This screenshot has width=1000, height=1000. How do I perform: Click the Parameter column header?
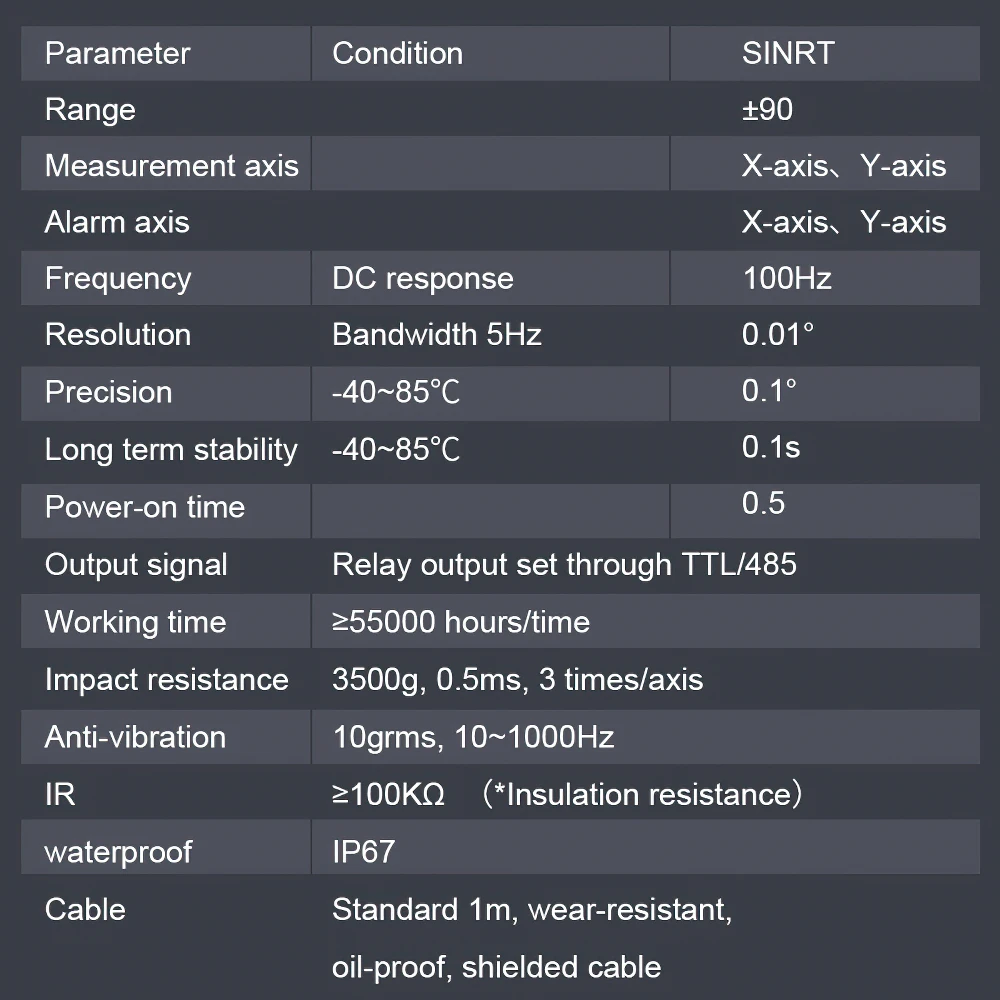pos(117,54)
